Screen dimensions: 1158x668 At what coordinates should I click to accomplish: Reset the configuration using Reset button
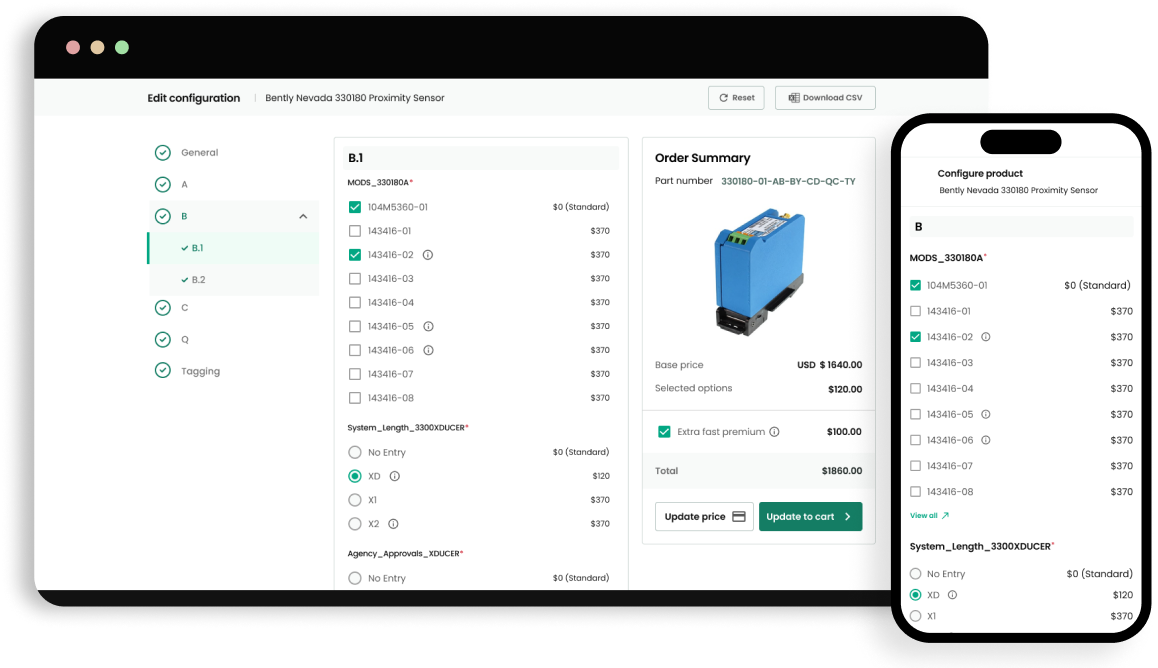[x=736, y=98]
